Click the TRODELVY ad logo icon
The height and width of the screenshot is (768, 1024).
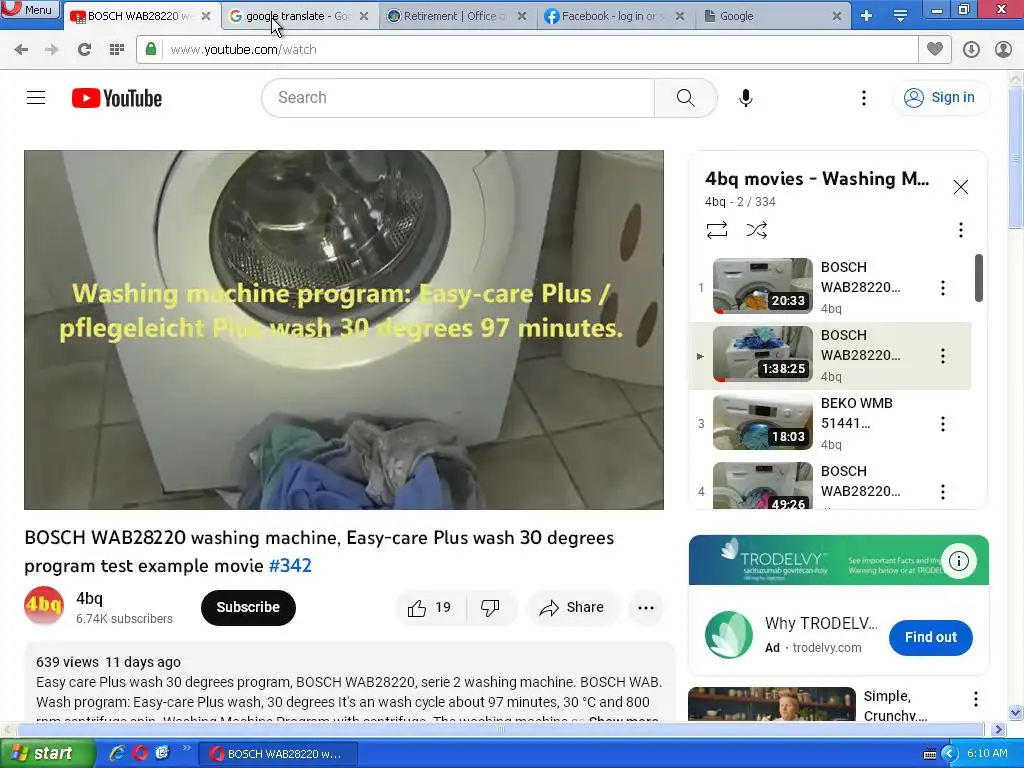pos(729,635)
